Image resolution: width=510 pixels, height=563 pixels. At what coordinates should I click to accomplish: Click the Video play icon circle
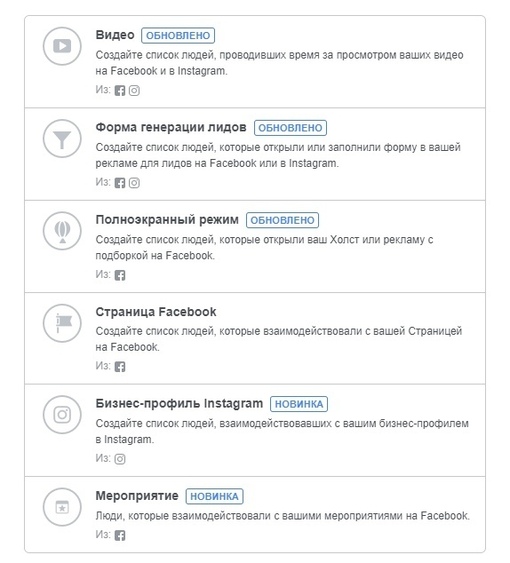tap(62, 46)
